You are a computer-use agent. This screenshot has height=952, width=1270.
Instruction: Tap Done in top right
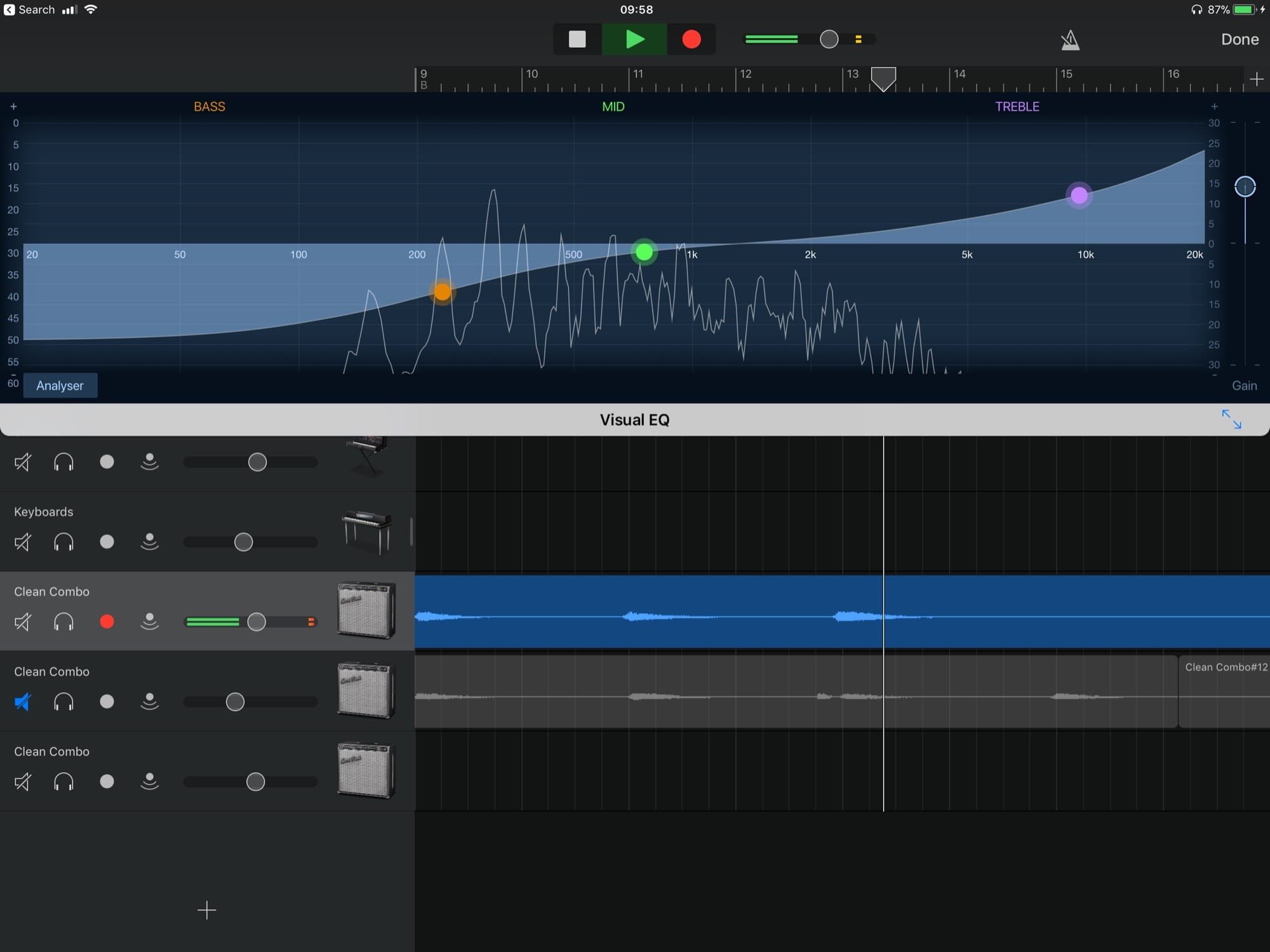(x=1239, y=39)
